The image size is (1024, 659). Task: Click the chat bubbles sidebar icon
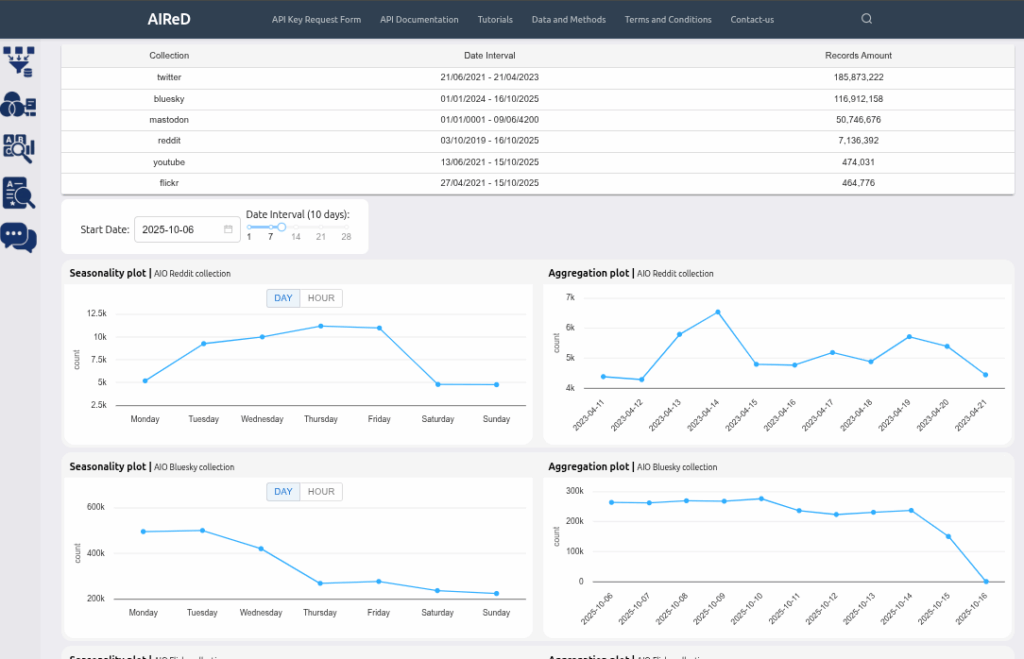[x=19, y=237]
